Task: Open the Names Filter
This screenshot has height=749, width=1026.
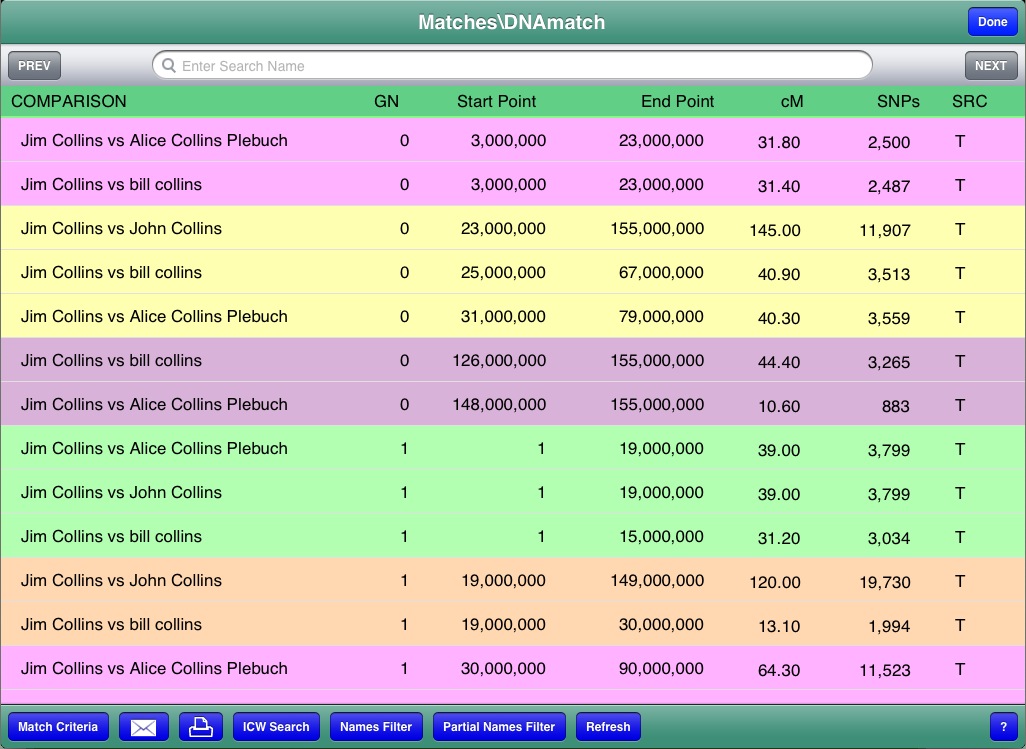Action: coord(376,727)
